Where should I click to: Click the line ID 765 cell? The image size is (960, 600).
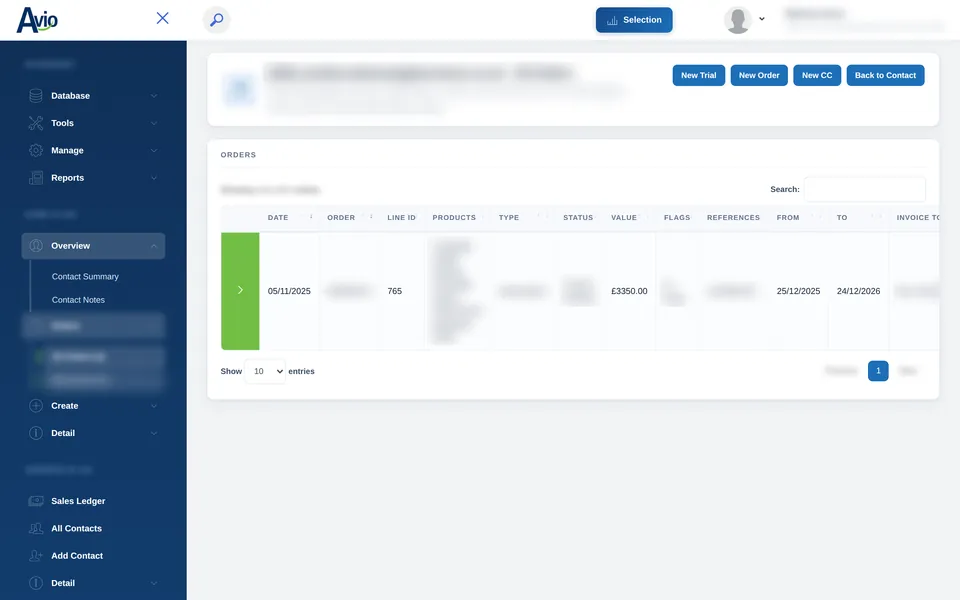click(x=395, y=291)
